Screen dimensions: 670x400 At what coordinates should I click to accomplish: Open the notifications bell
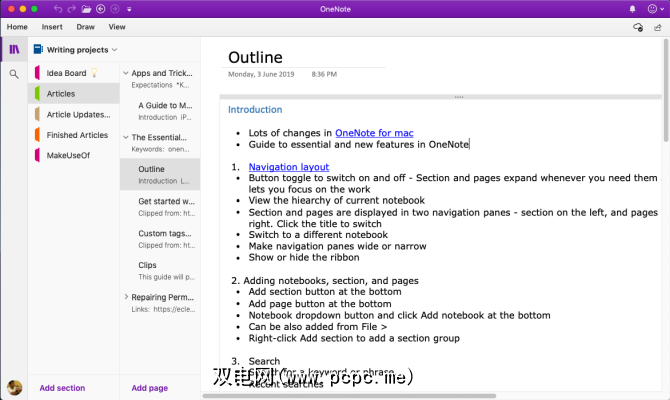(634, 8)
